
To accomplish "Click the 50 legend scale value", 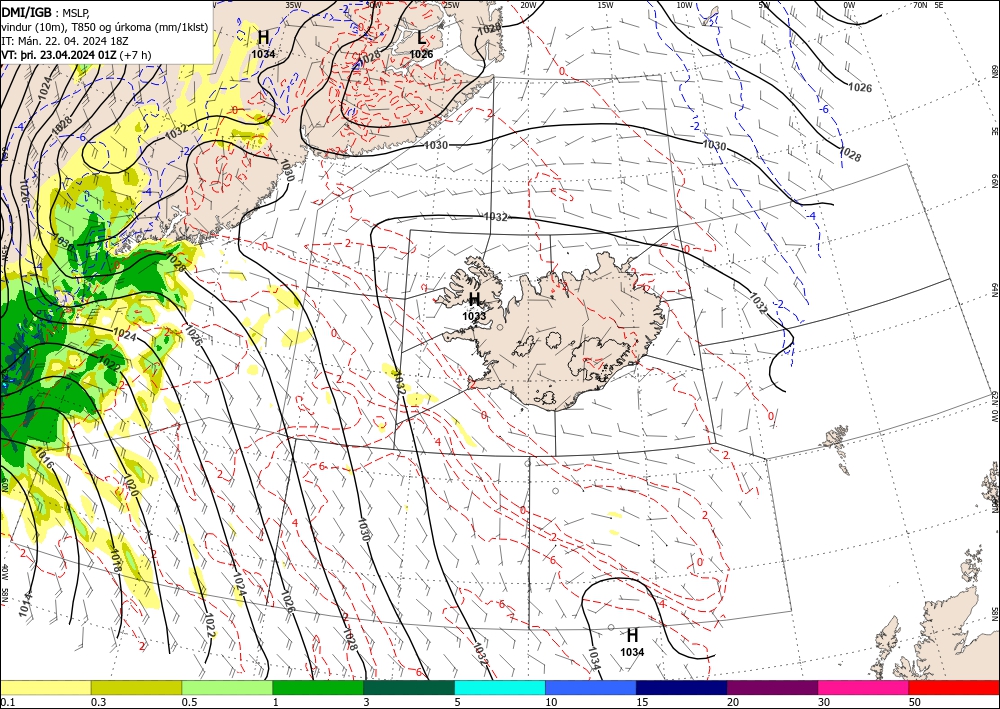I will click(915, 702).
